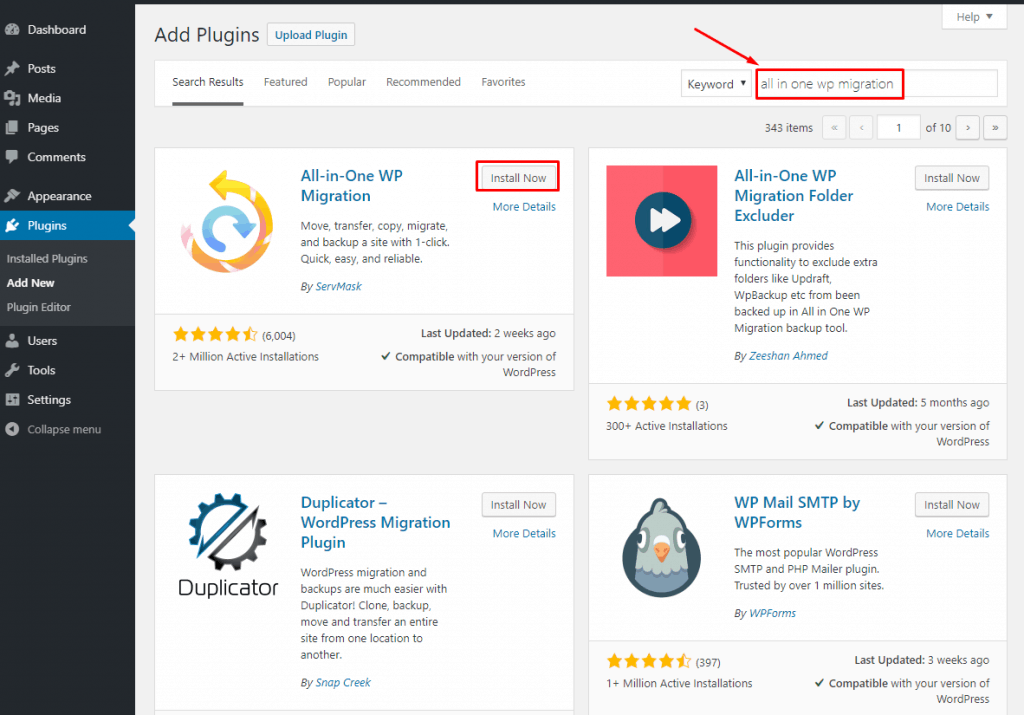The width and height of the screenshot is (1024, 715).
Task: Click the WP Mail SMTP by WPForms title
Action: coord(797,513)
